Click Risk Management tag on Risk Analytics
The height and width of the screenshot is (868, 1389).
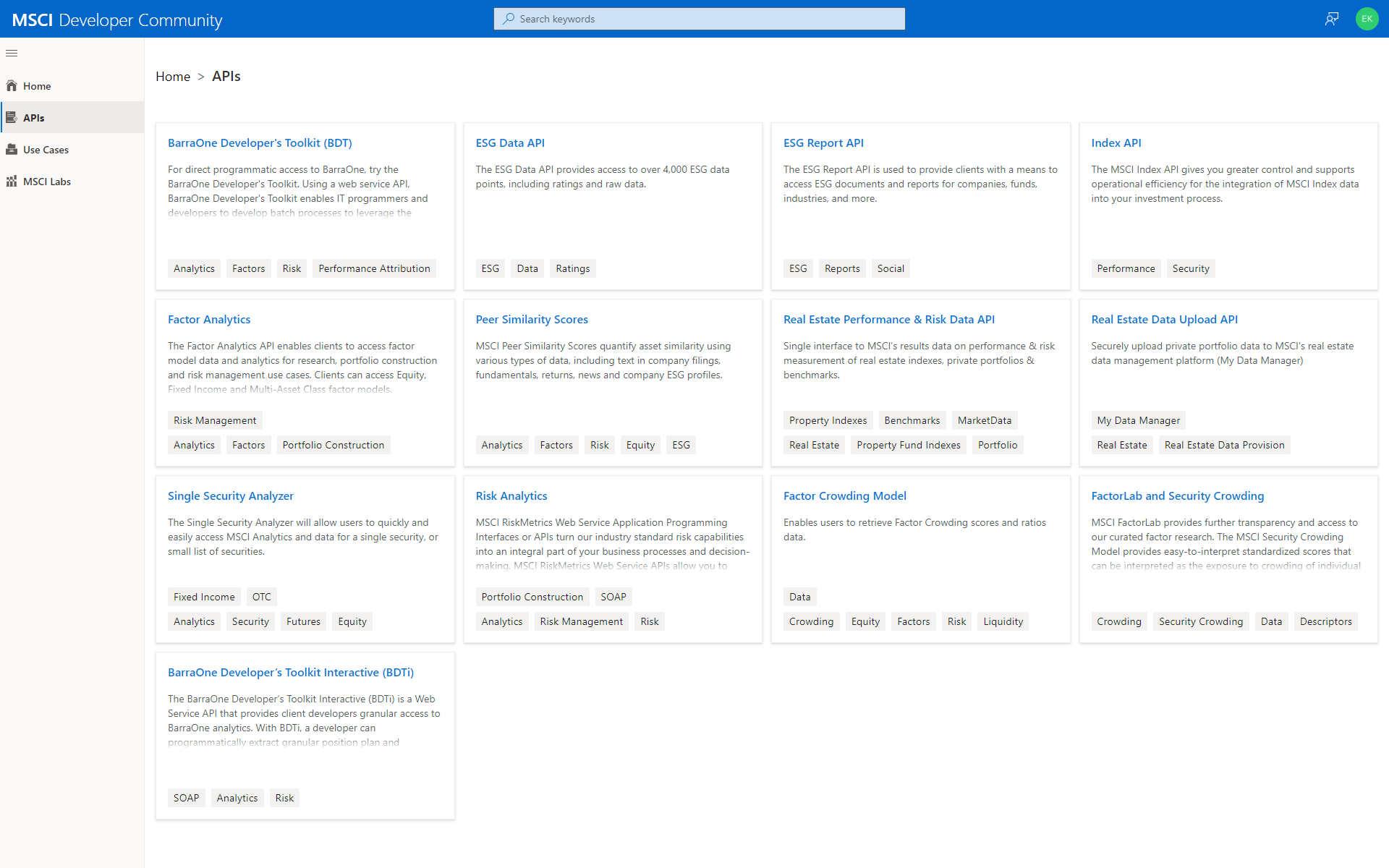tap(581, 621)
